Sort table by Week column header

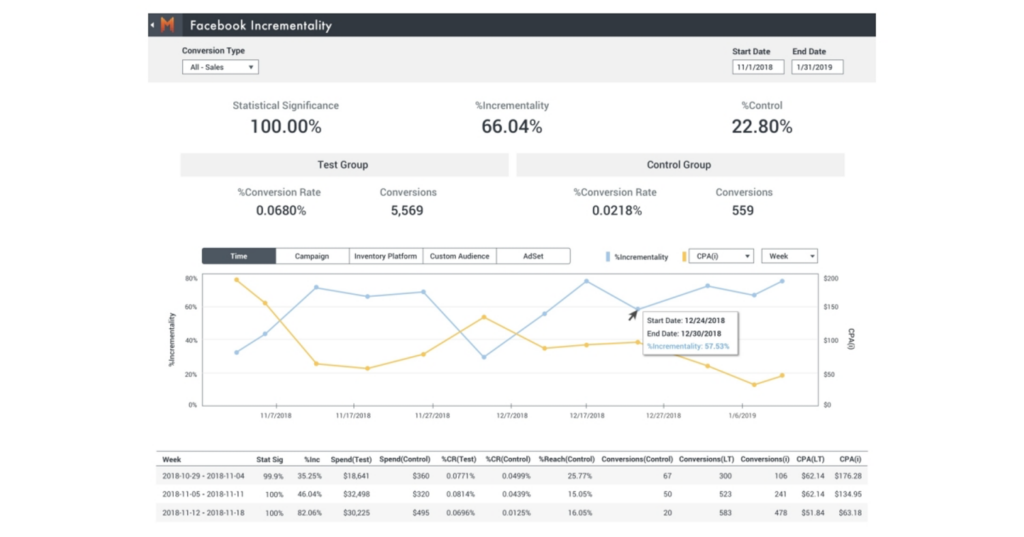tap(171, 459)
